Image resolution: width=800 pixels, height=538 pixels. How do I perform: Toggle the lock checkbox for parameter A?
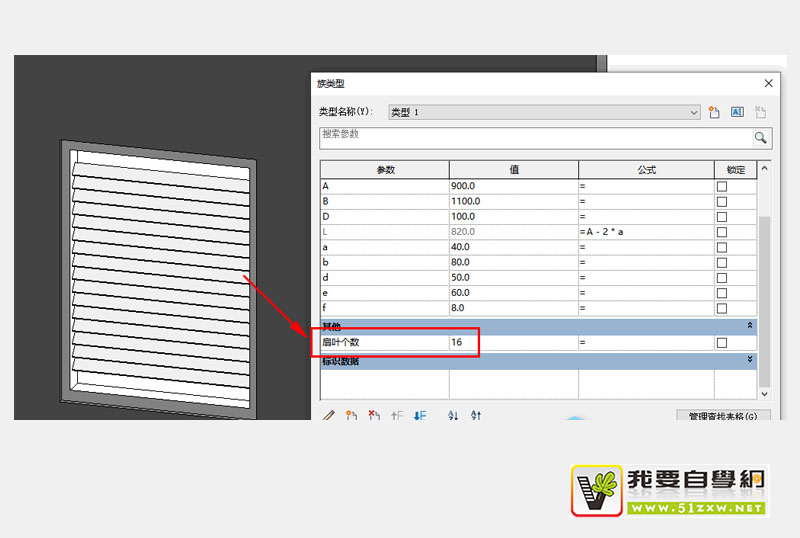(722, 187)
